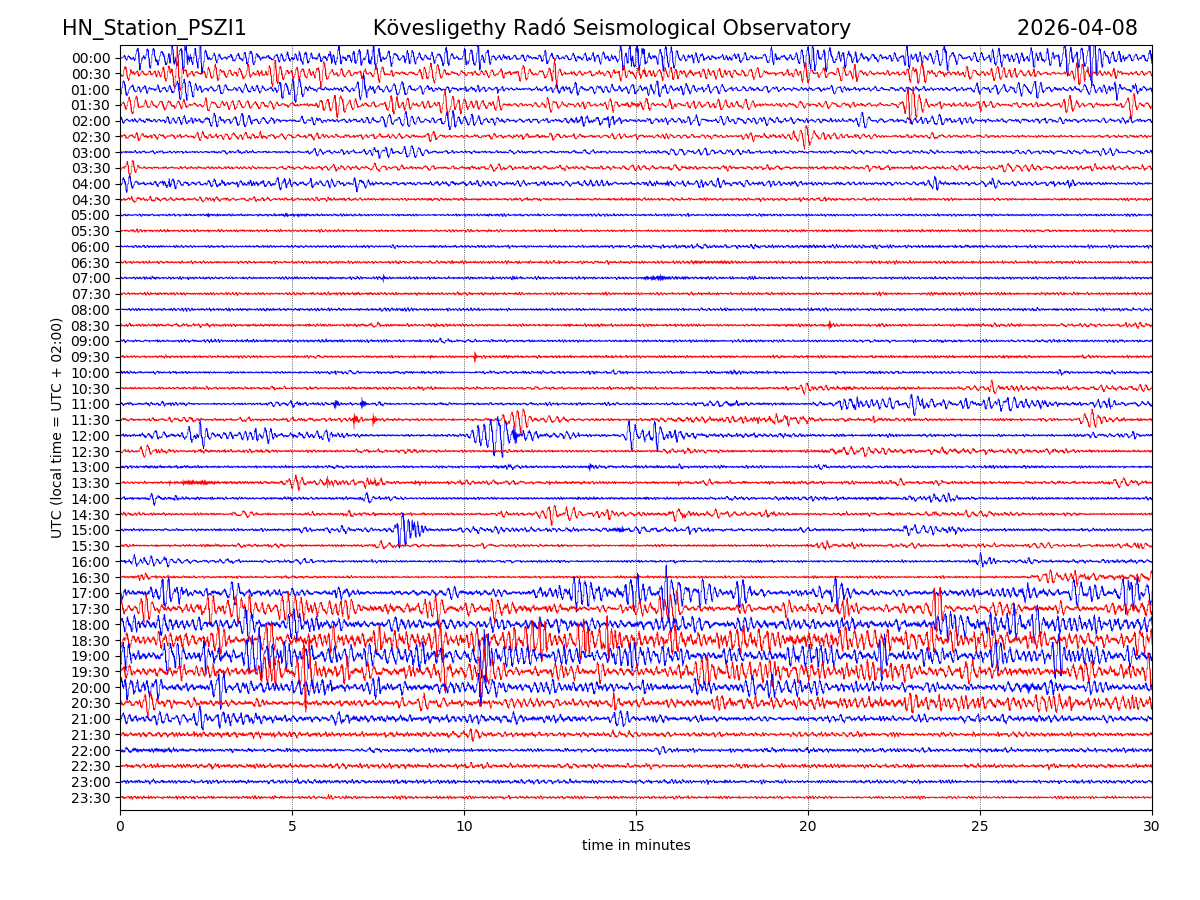Click the 15:00 row time label

[91, 530]
